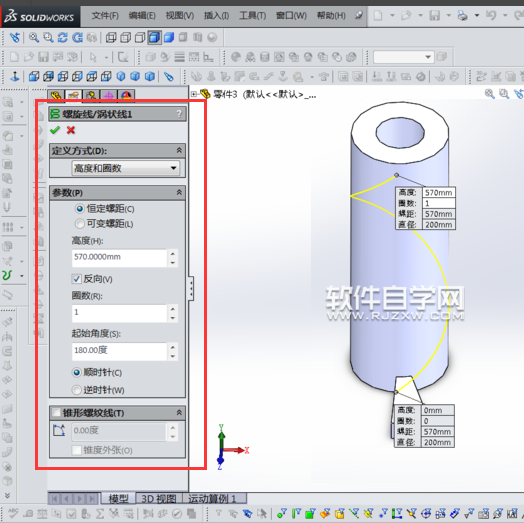
Task: Open the 视图(V) menu
Action: coord(180,16)
